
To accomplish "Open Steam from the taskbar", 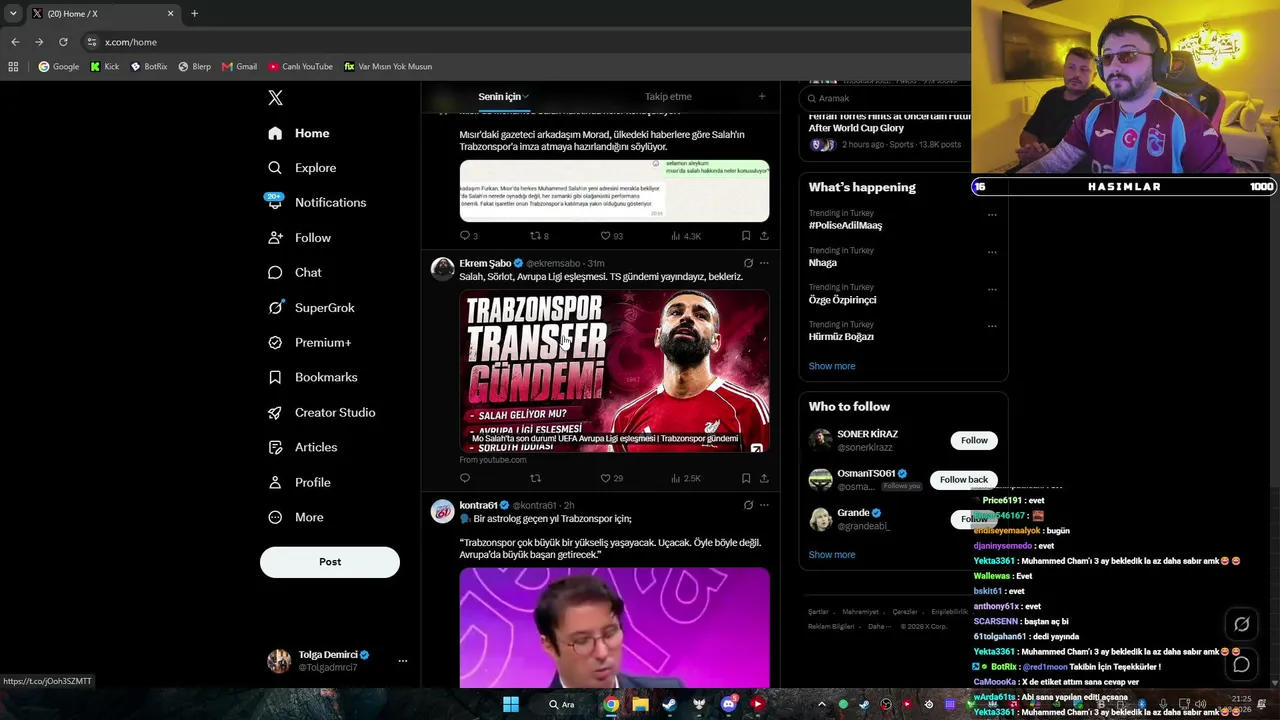I will [669, 704].
